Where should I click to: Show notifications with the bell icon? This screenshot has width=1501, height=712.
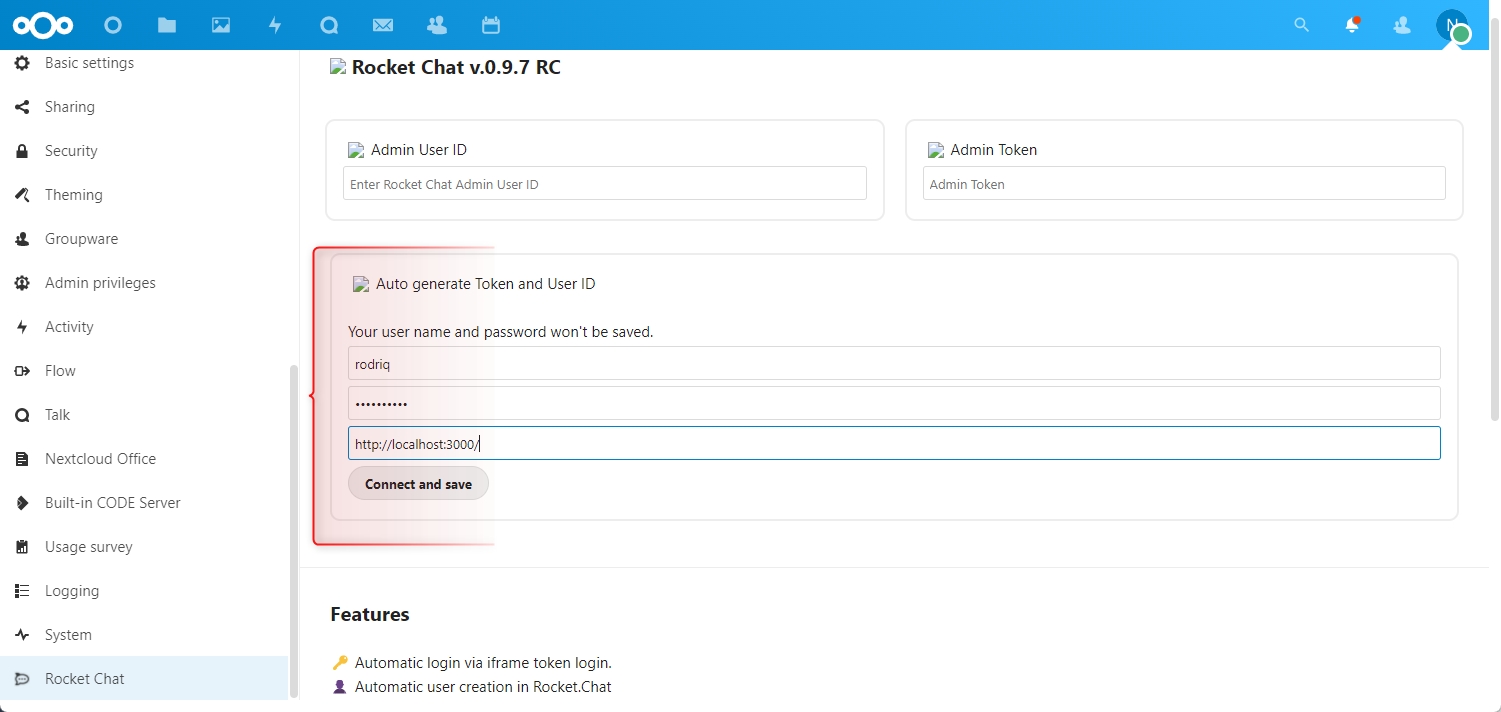[1352, 25]
